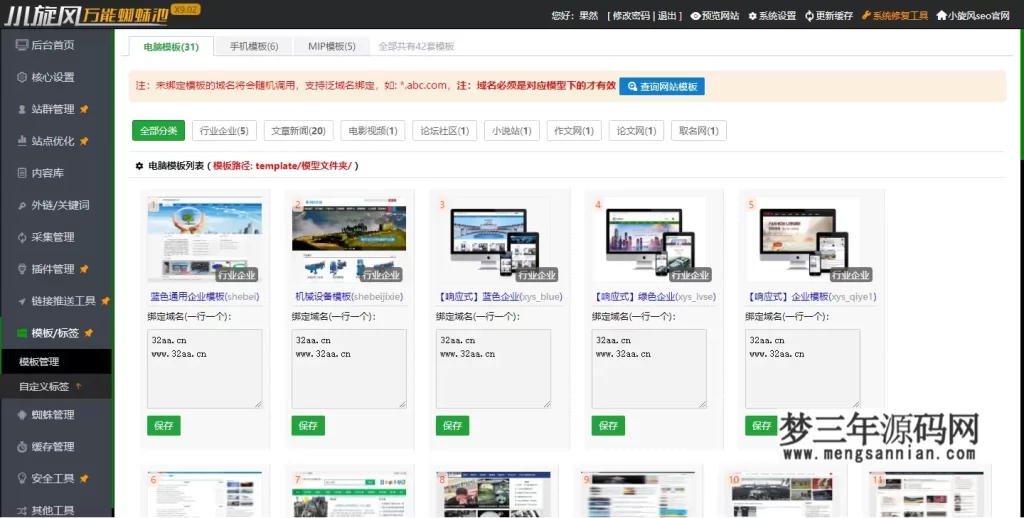Click the link icon beside 外链/关键词

[22, 205]
